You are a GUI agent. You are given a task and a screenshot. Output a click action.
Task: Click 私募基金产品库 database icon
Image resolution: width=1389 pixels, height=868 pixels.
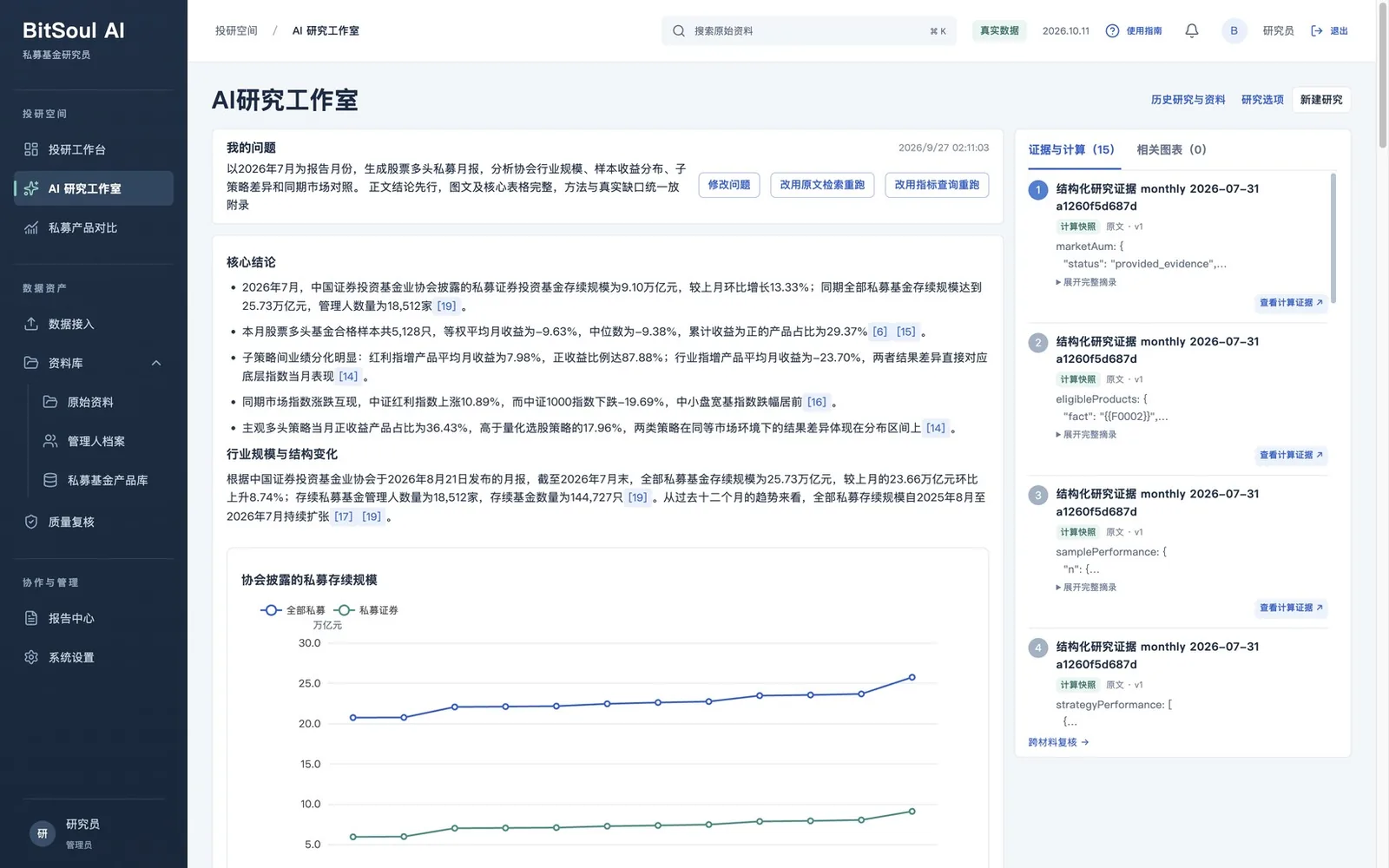50,480
